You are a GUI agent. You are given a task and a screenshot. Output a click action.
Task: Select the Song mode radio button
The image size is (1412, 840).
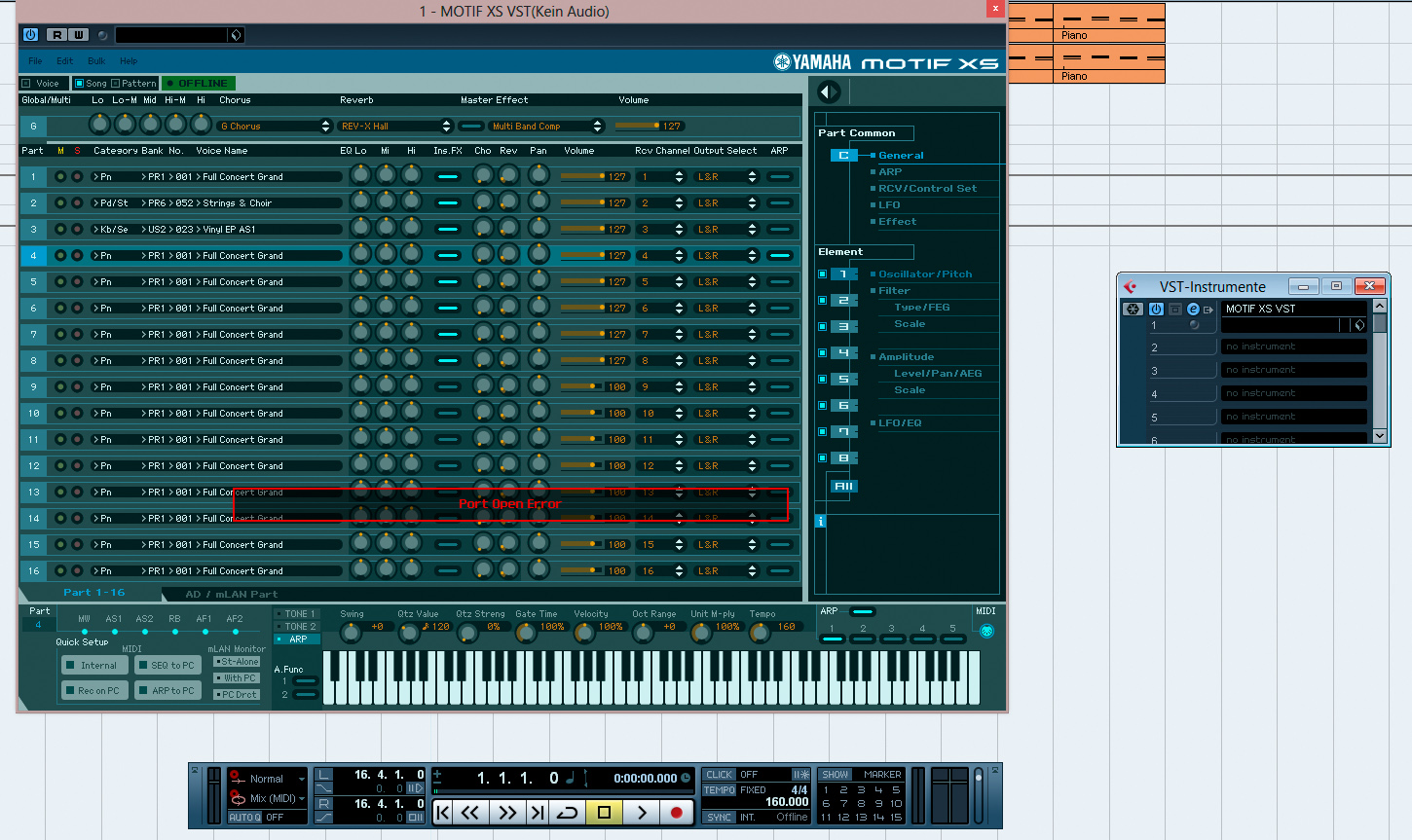(x=79, y=84)
